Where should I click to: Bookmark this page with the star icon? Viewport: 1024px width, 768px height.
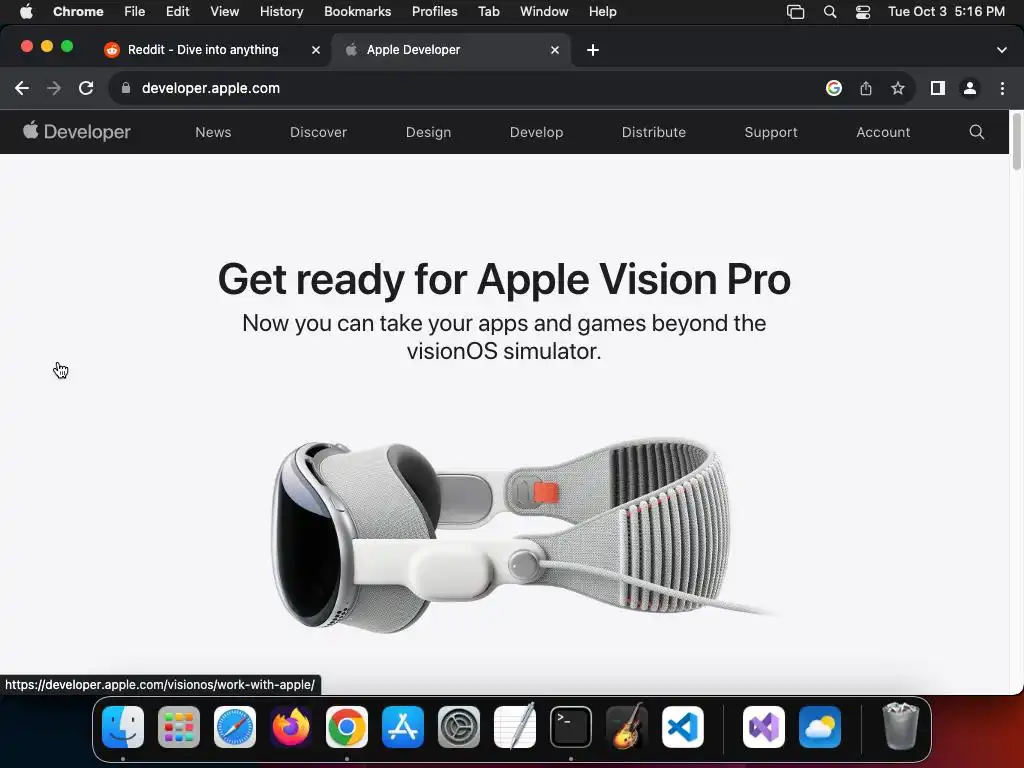[x=898, y=88]
